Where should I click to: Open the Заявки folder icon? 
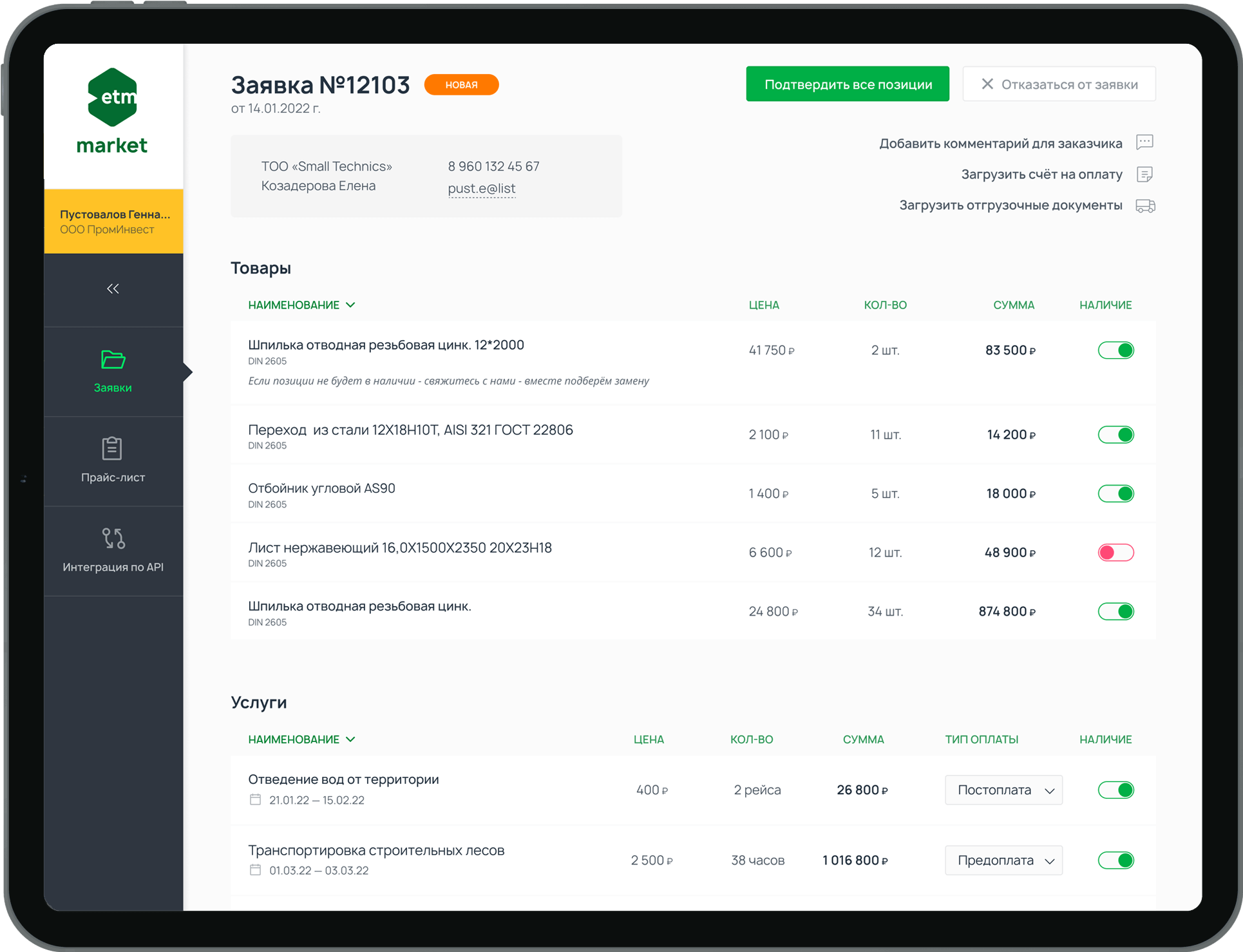coord(113,359)
